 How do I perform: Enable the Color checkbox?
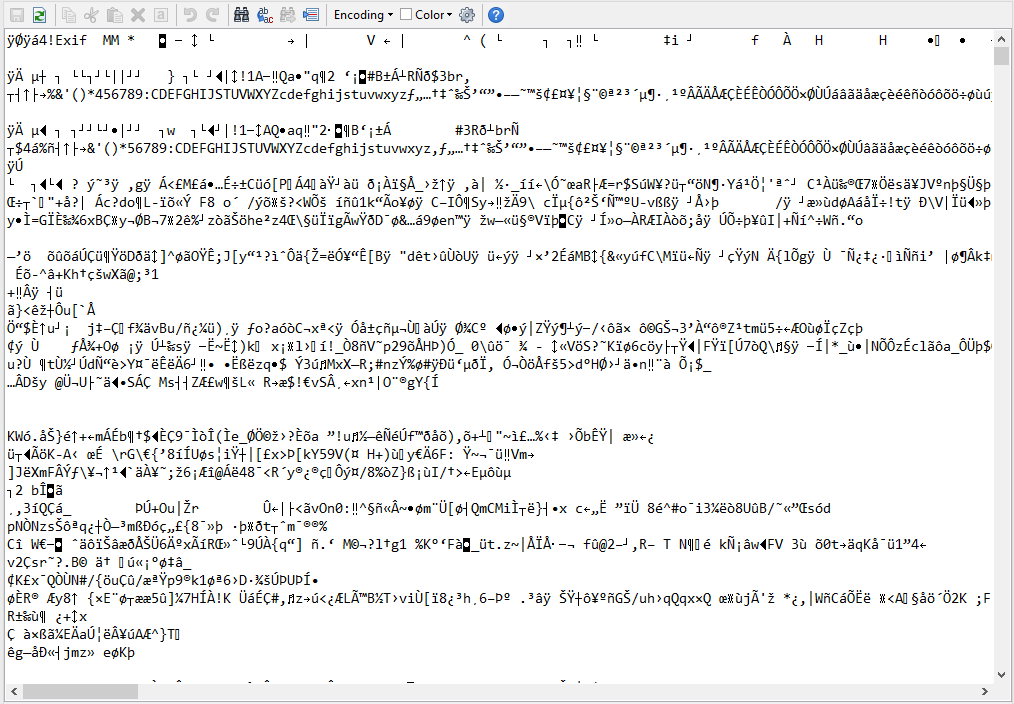coord(406,15)
